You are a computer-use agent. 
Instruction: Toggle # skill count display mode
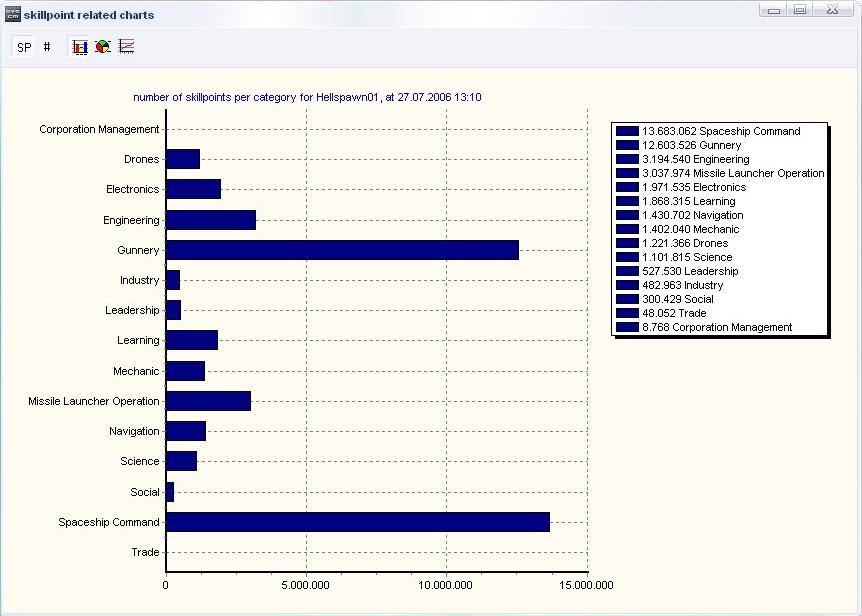point(47,47)
